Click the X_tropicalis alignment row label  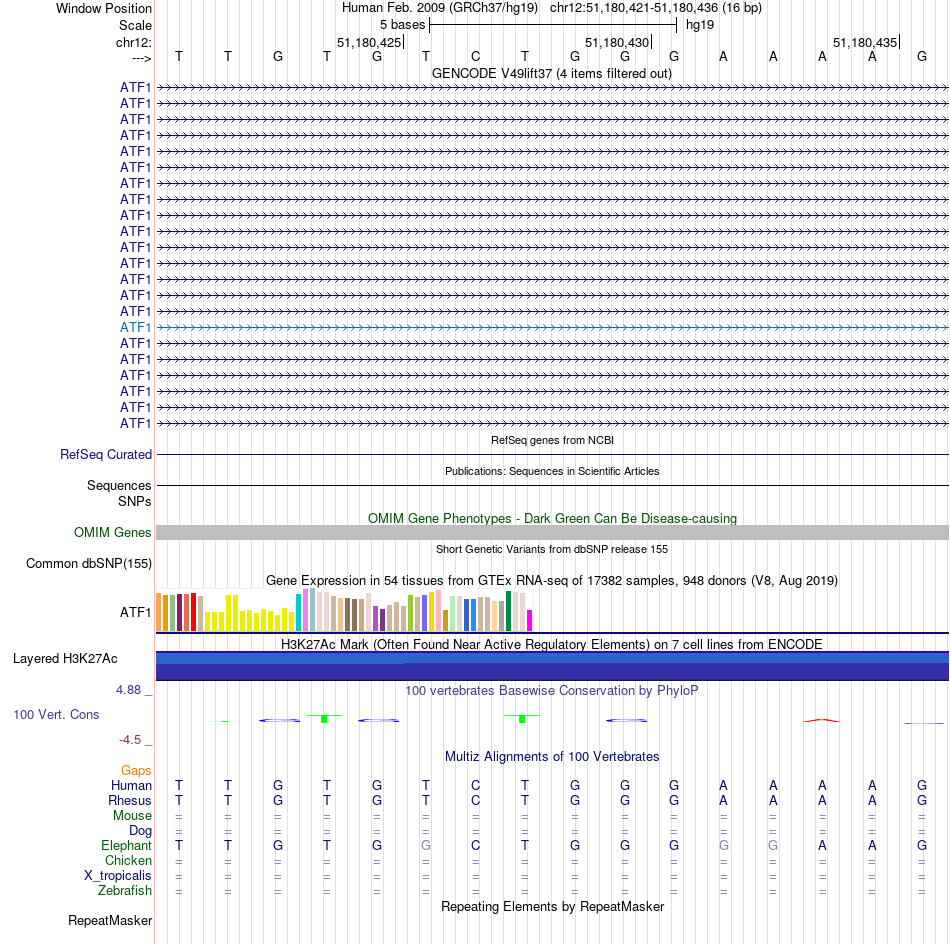coord(118,876)
